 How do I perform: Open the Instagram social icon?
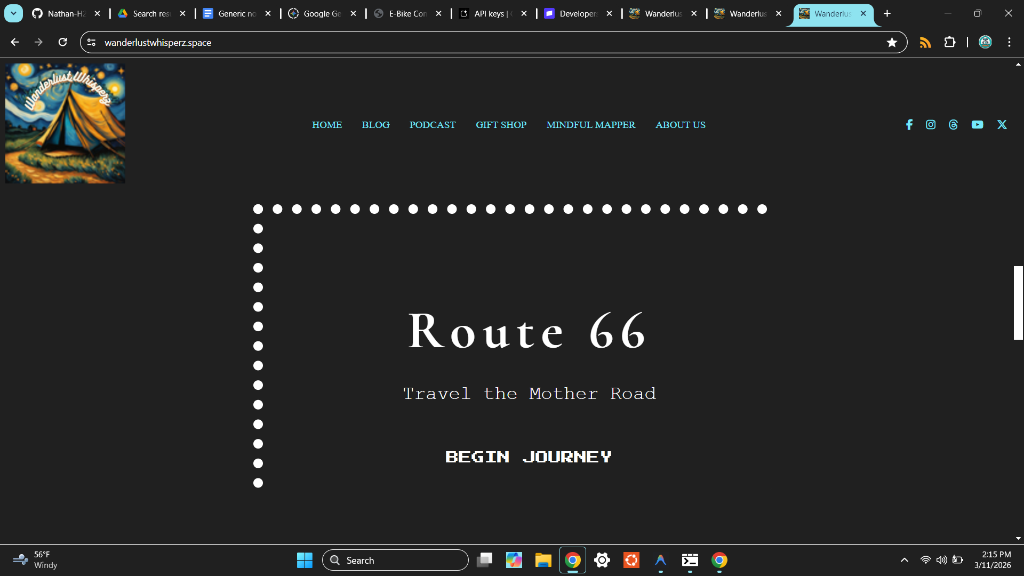[x=931, y=125]
